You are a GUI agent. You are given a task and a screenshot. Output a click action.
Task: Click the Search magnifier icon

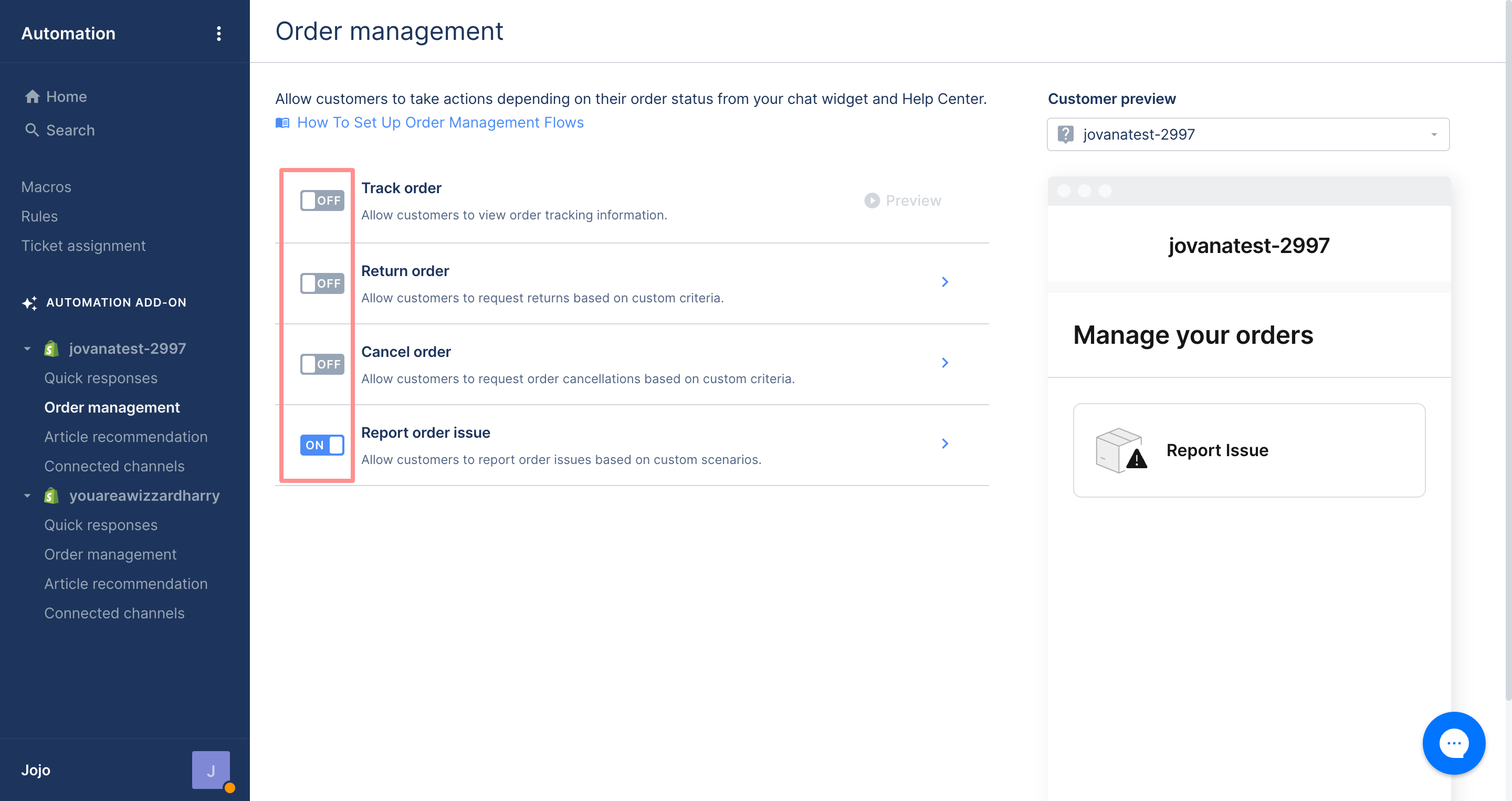pos(32,130)
